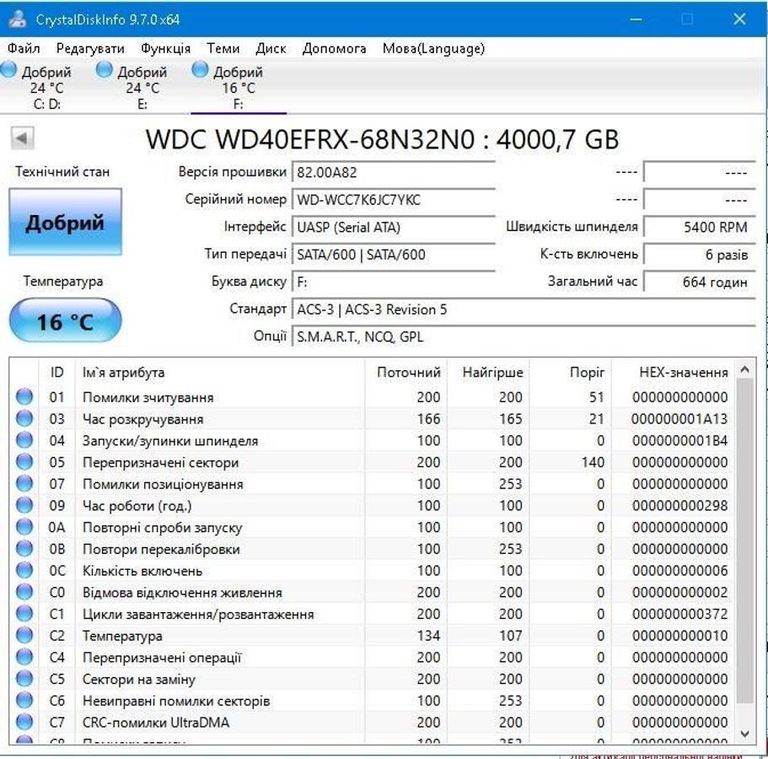Click status orb of attribute 03 row
The image size is (768, 759).
pyautogui.click(x=24, y=418)
